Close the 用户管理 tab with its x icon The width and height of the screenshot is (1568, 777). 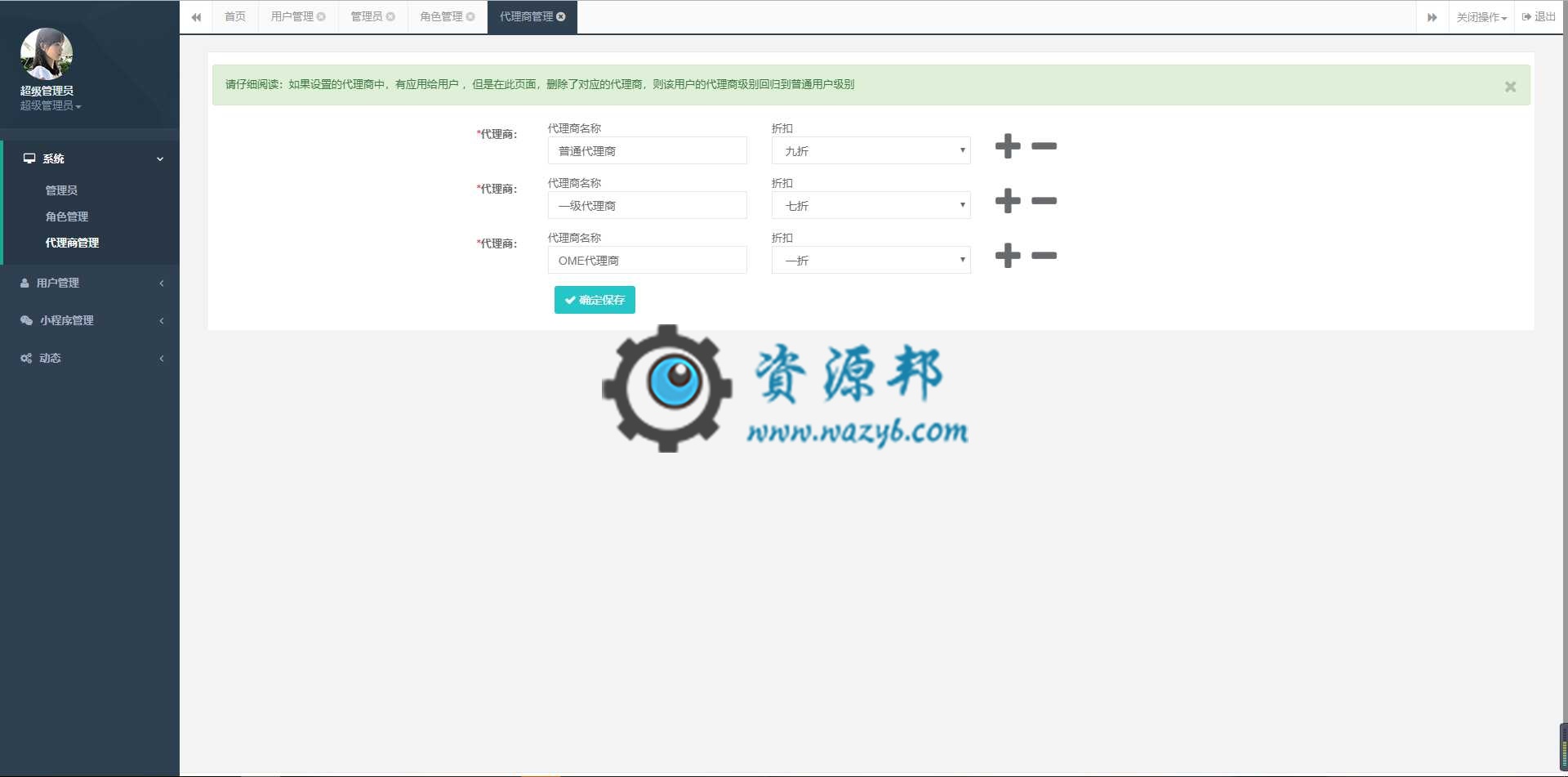[x=321, y=16]
